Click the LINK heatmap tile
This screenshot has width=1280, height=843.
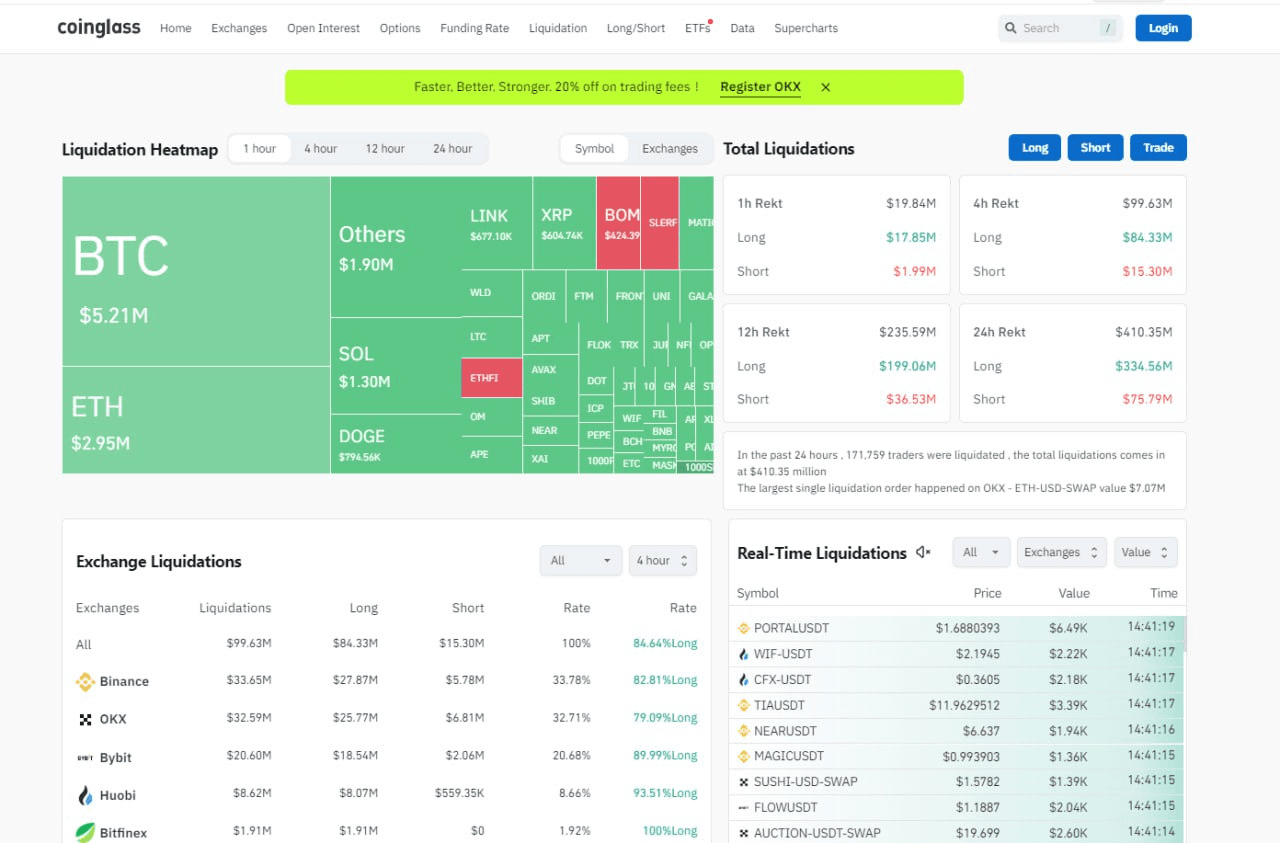point(496,223)
